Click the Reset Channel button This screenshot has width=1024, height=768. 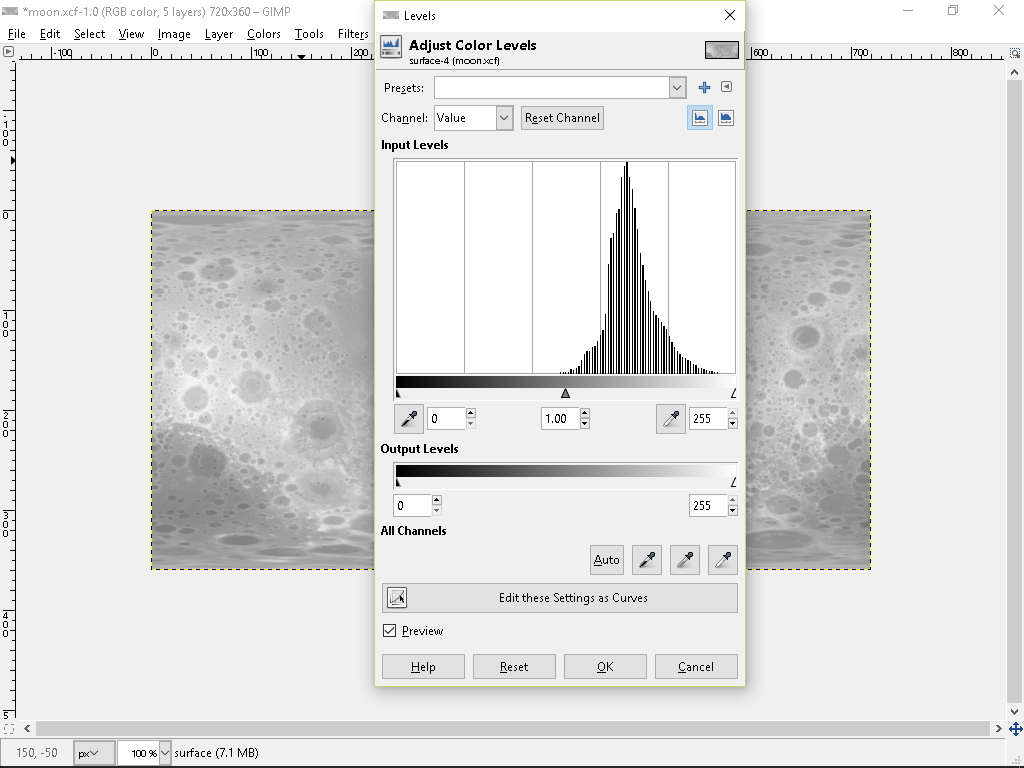click(x=562, y=117)
